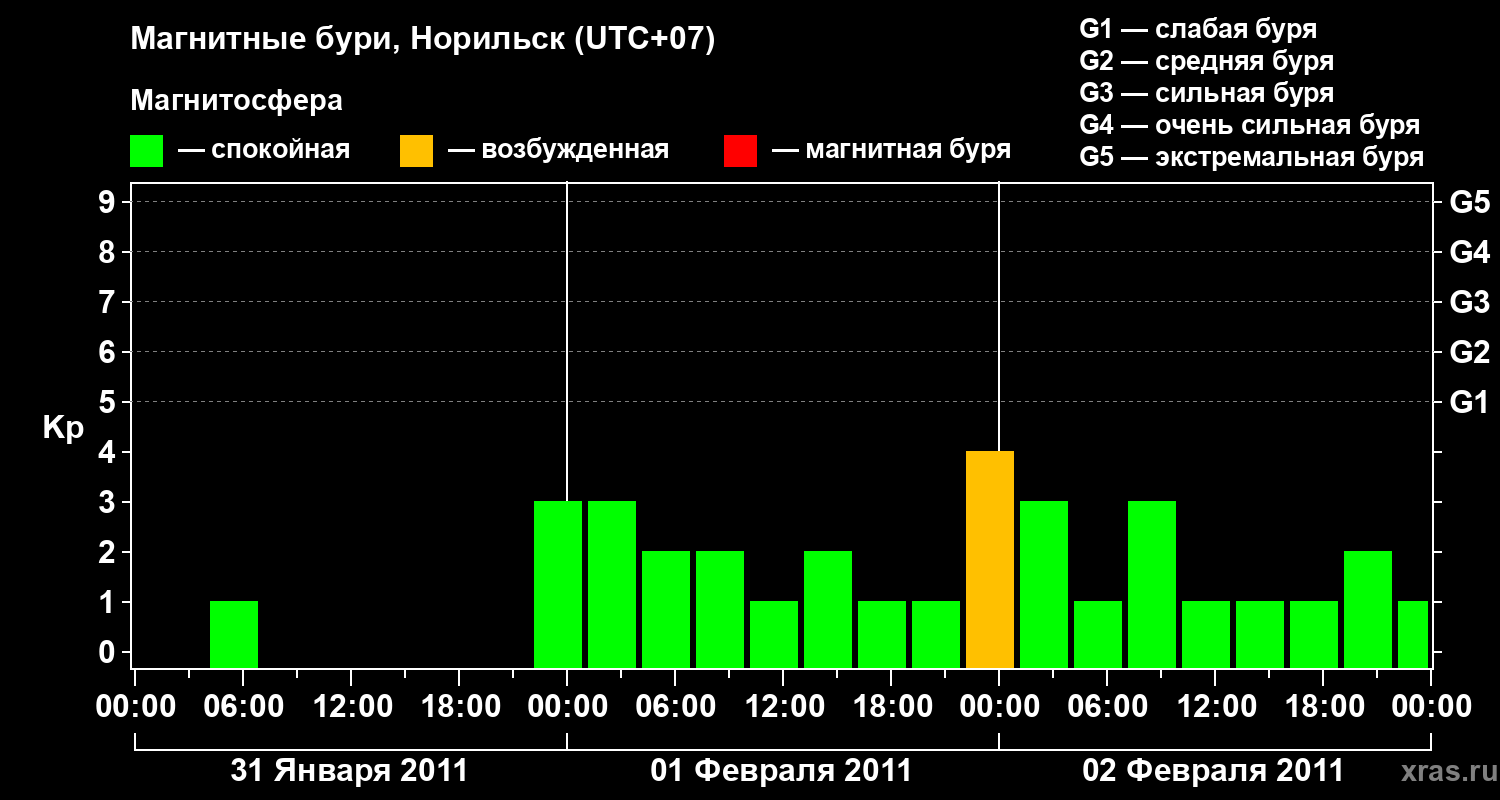Image resolution: width=1500 pixels, height=800 pixels.
Task: Click 'G1 — слабая буря' legend line
Action: point(1198,29)
